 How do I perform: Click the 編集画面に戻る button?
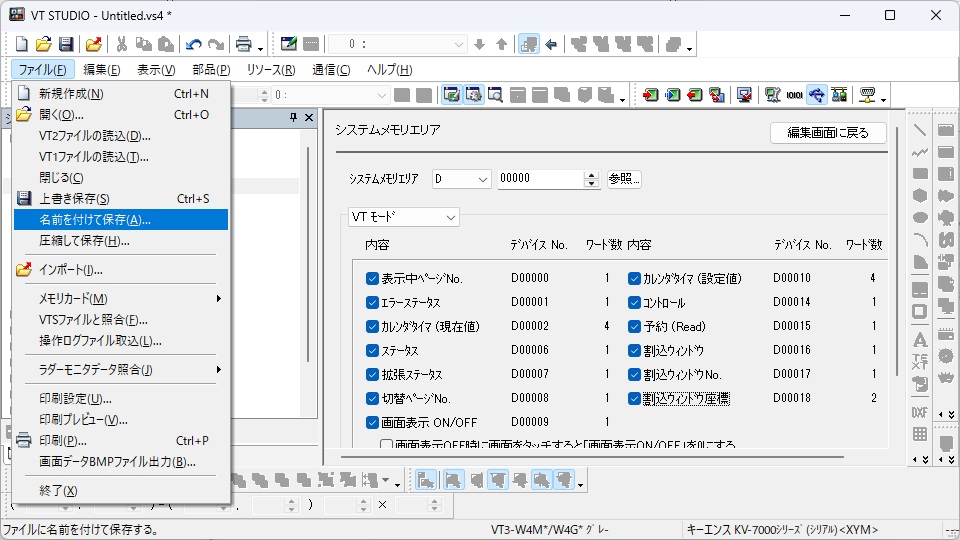tap(828, 133)
